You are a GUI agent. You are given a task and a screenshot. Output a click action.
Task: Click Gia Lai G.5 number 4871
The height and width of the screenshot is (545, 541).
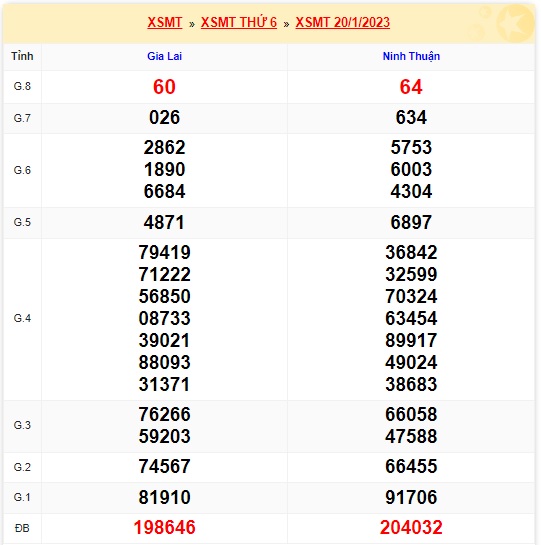coord(164,222)
